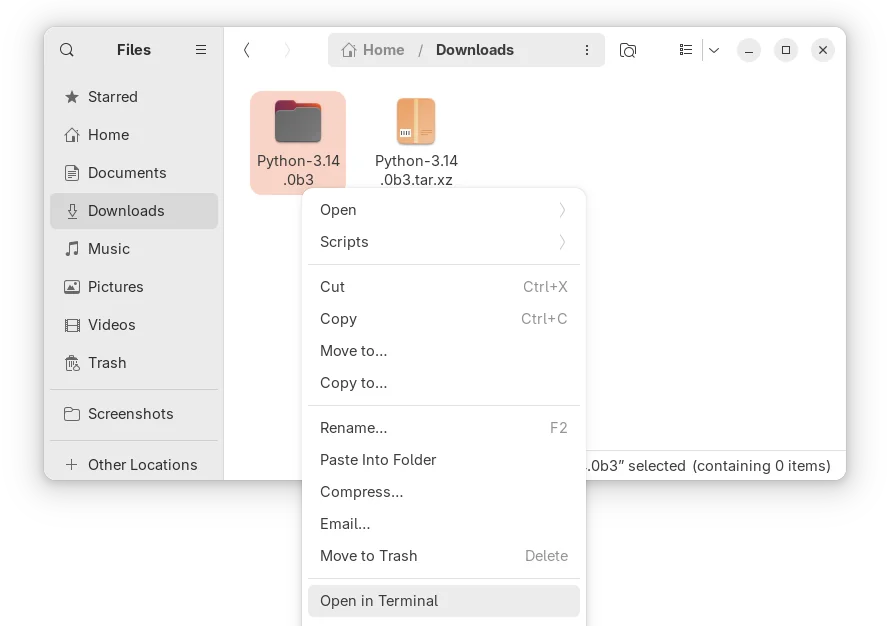Viewport: 887px width, 626px height.
Task: Click Move to Trash menu entry
Action: pos(444,556)
